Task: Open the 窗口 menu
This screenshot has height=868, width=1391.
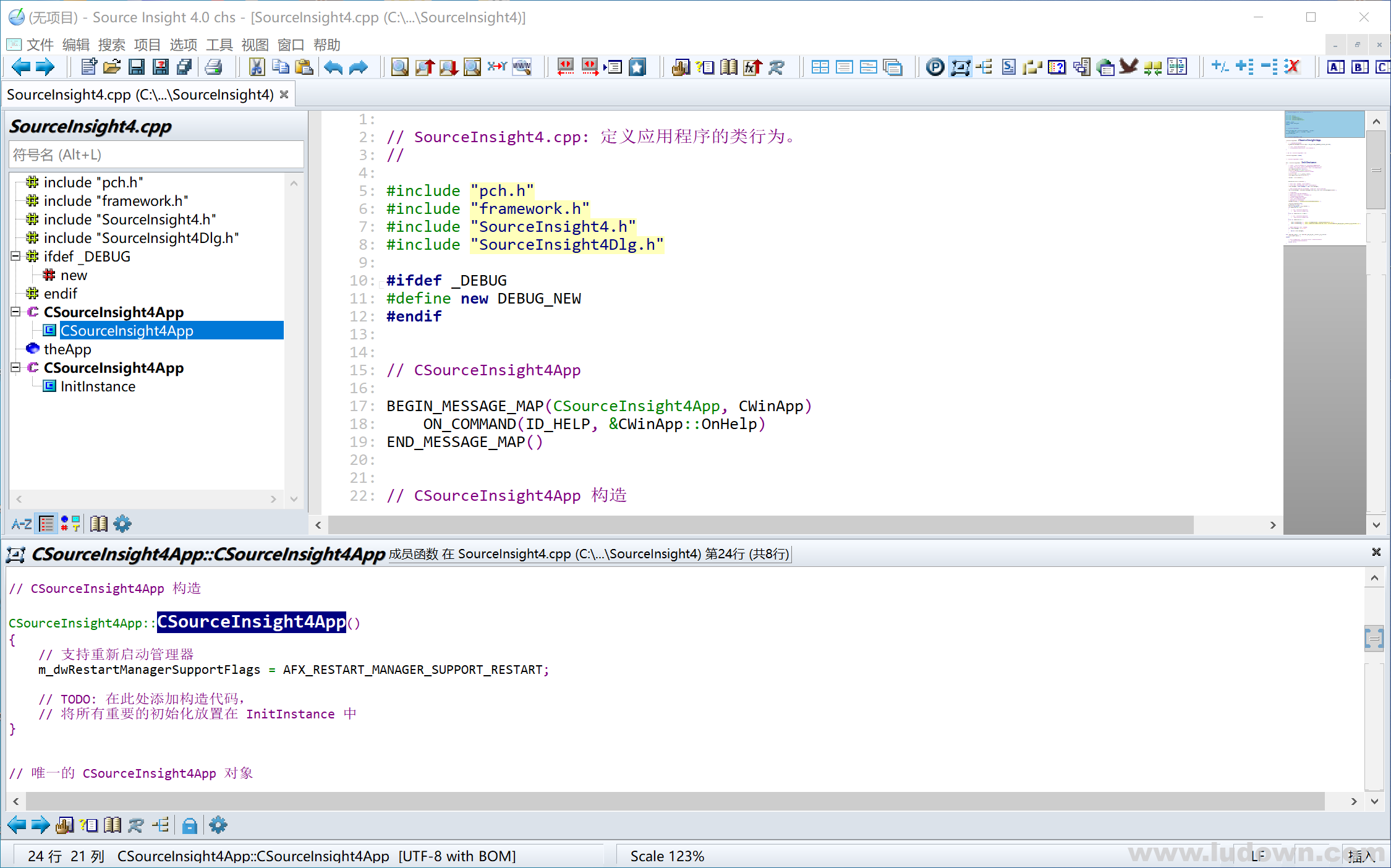Action: [291, 45]
